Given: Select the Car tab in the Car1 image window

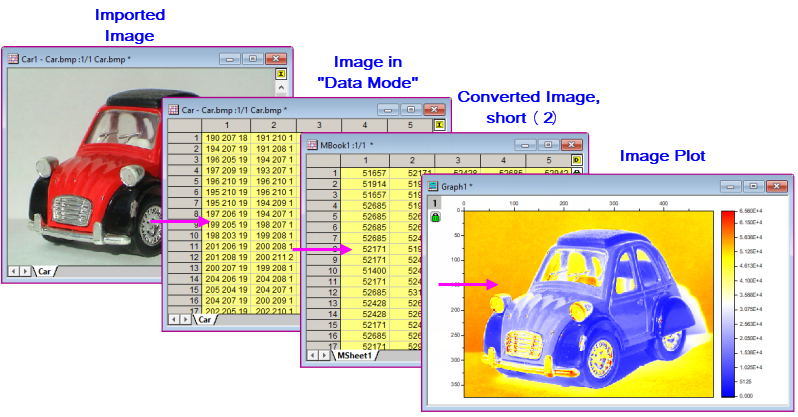Looking at the screenshot, I should pyautogui.click(x=46, y=271).
